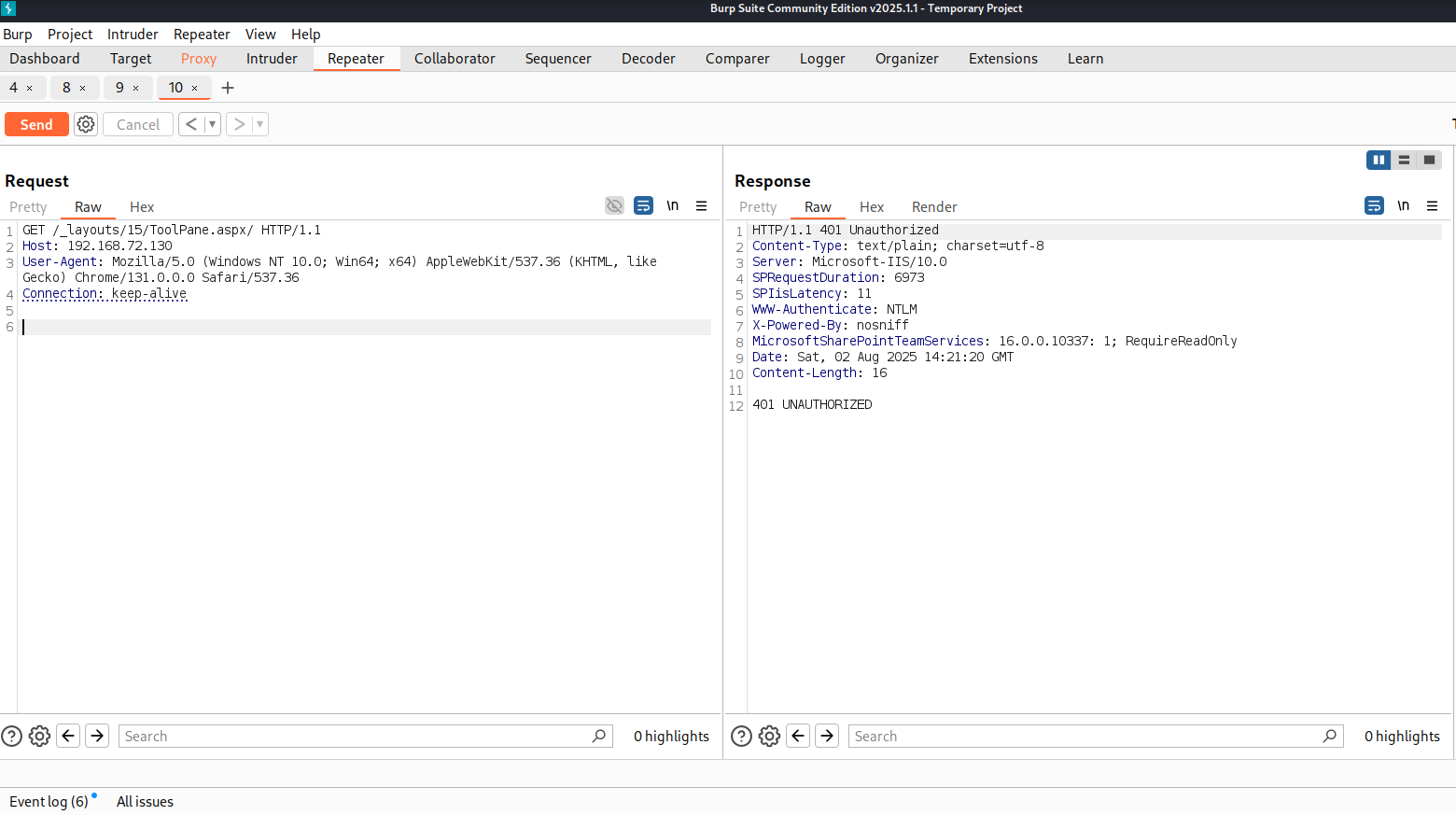
Task: Open the Project menu
Action: pyautogui.click(x=70, y=34)
